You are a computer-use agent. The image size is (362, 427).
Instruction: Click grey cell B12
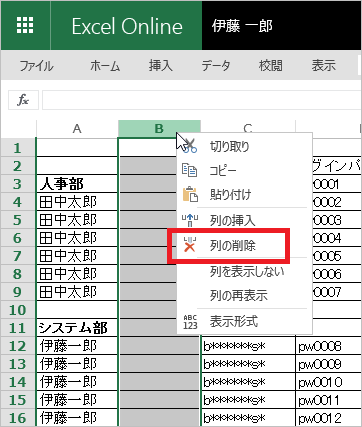click(x=160, y=346)
